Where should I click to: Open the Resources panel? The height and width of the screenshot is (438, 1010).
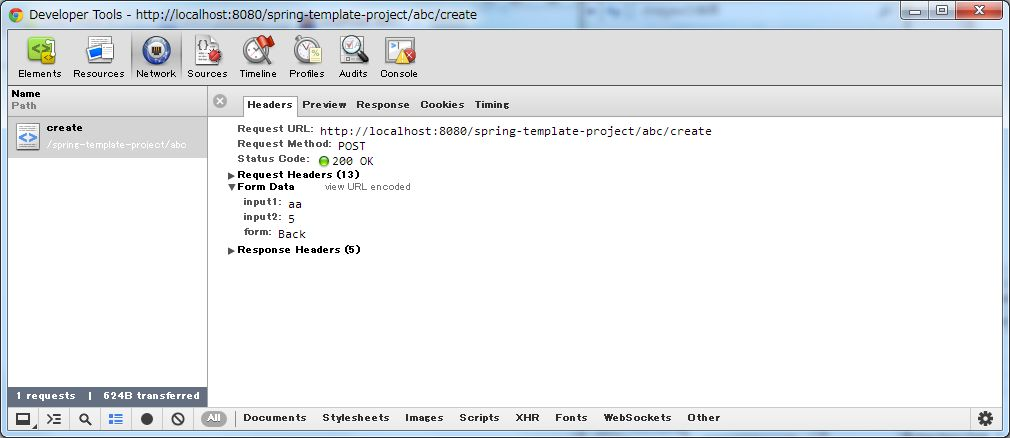[99, 57]
